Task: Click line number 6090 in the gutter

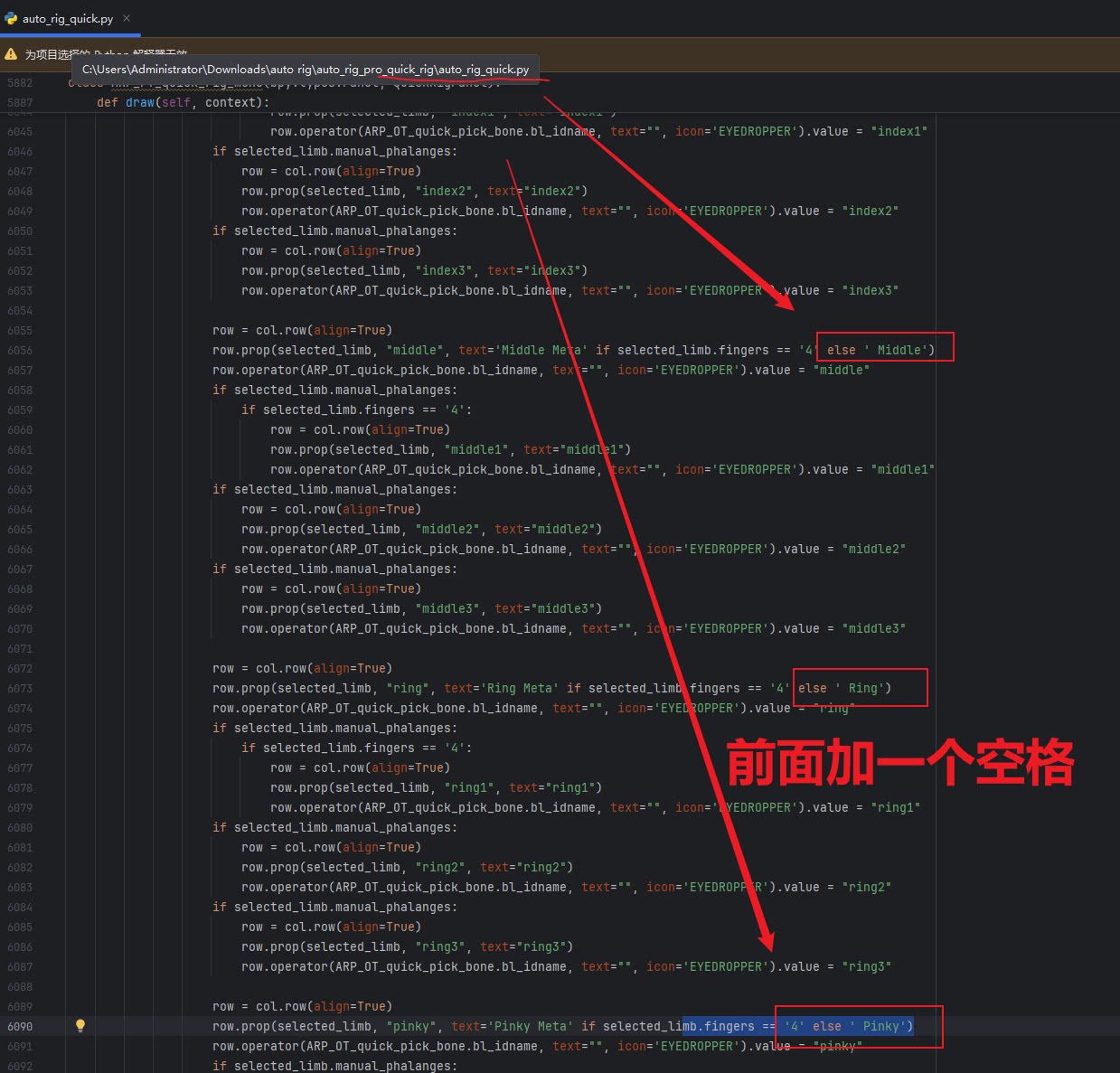Action: (x=20, y=1026)
